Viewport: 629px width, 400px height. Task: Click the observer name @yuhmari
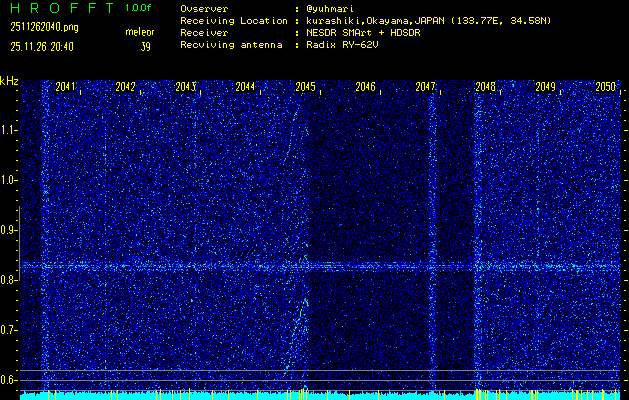pyautogui.click(x=330, y=9)
